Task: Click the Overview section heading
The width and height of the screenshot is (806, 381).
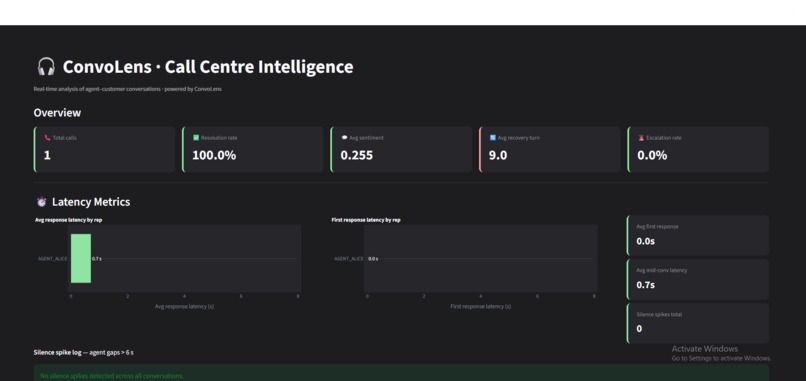Action: point(57,113)
